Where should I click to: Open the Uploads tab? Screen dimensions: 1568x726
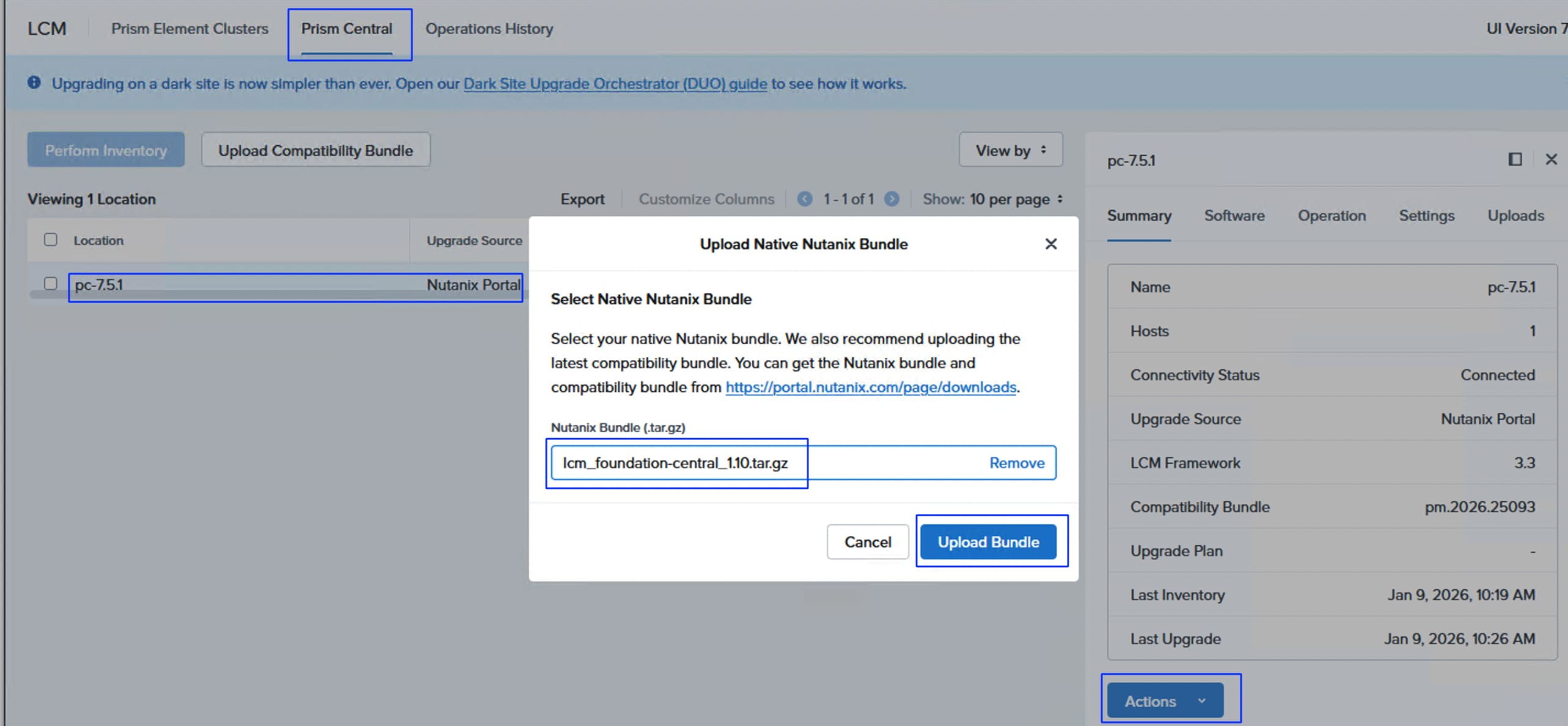1515,216
